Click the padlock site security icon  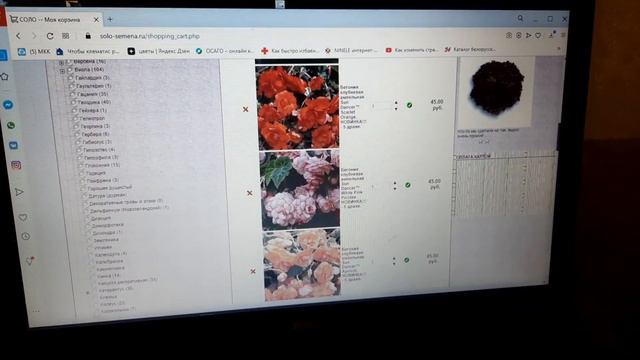point(88,36)
